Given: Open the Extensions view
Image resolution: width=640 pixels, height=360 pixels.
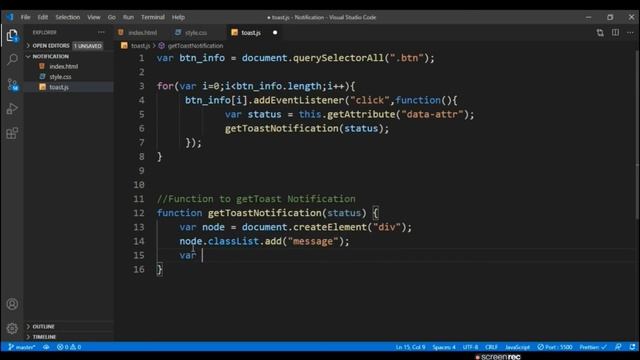Looking at the screenshot, I should tap(12, 133).
